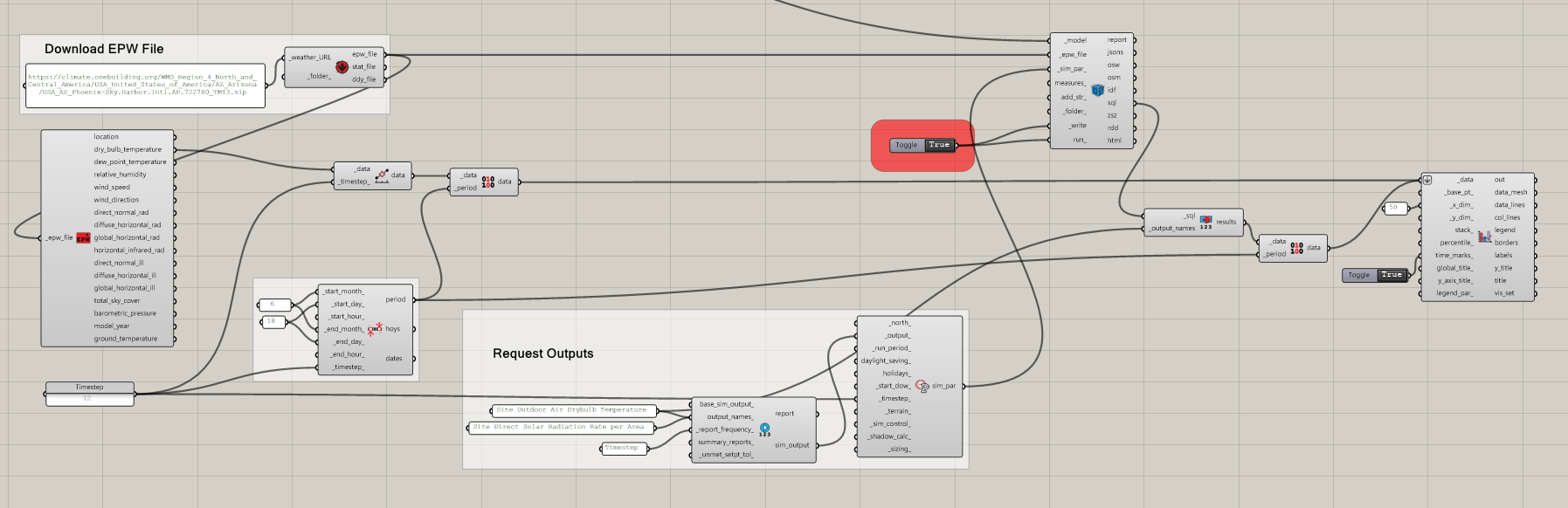Screen dimensions: 1568x508
Task: Toggle the run Boolean in the red group
Action: tap(939, 145)
